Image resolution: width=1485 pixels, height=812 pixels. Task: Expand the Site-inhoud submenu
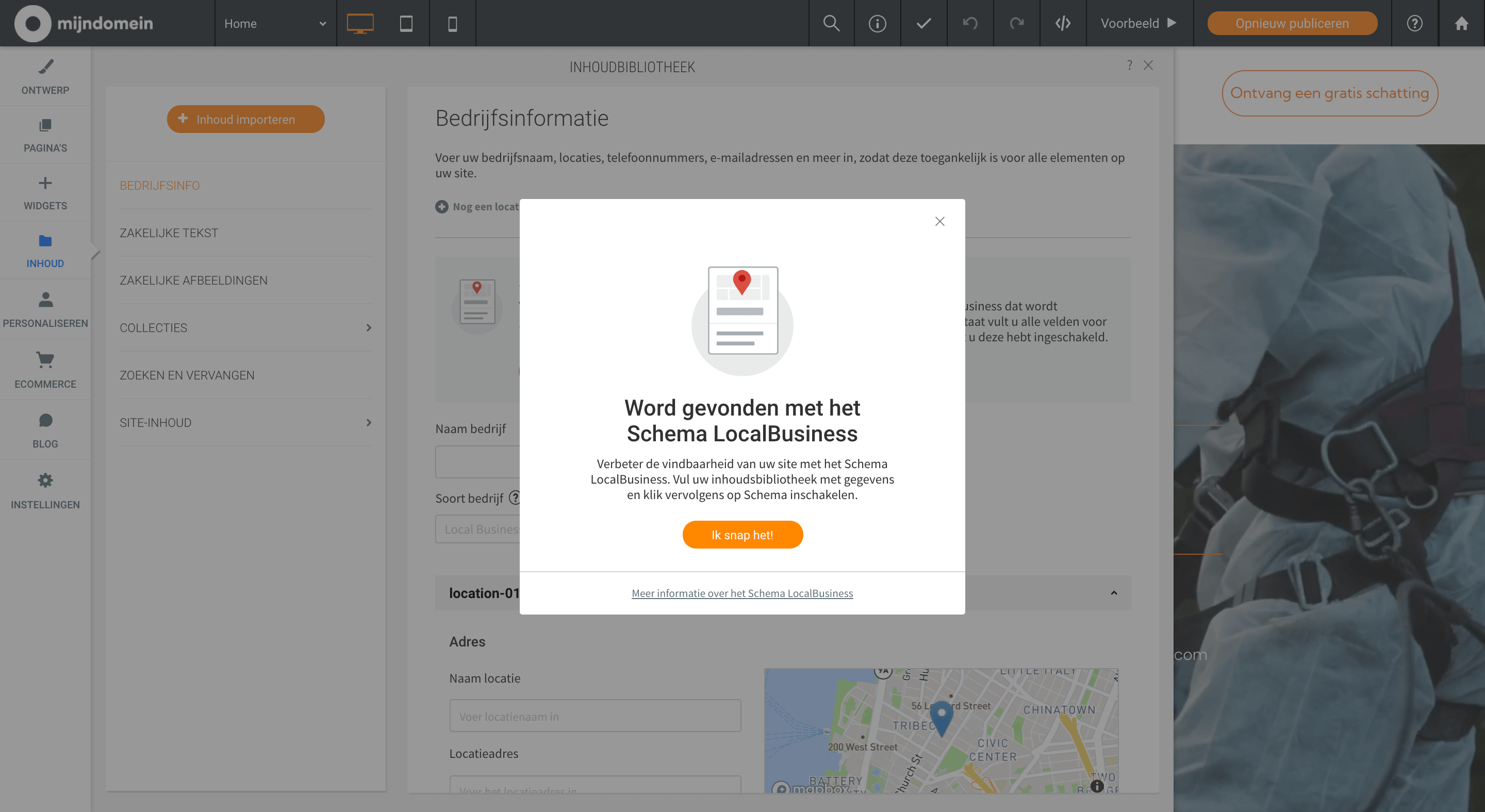point(245,422)
